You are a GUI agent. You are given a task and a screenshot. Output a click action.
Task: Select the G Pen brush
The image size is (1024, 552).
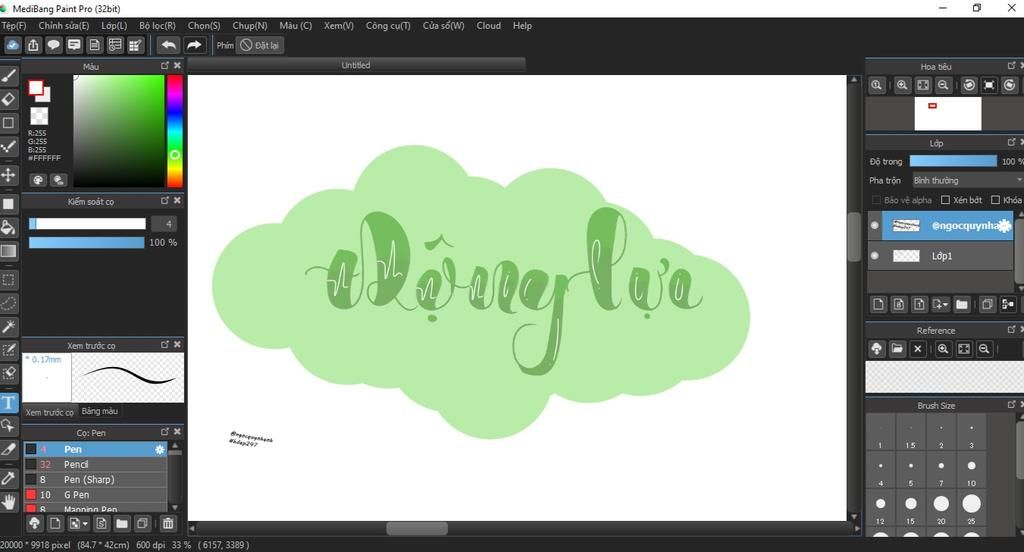point(96,495)
